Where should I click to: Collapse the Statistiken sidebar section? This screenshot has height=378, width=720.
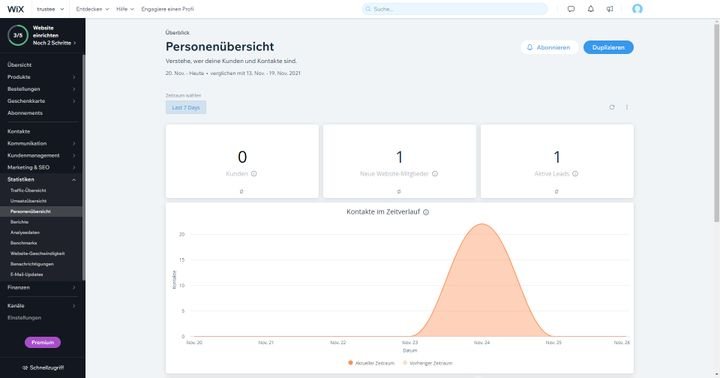41,179
